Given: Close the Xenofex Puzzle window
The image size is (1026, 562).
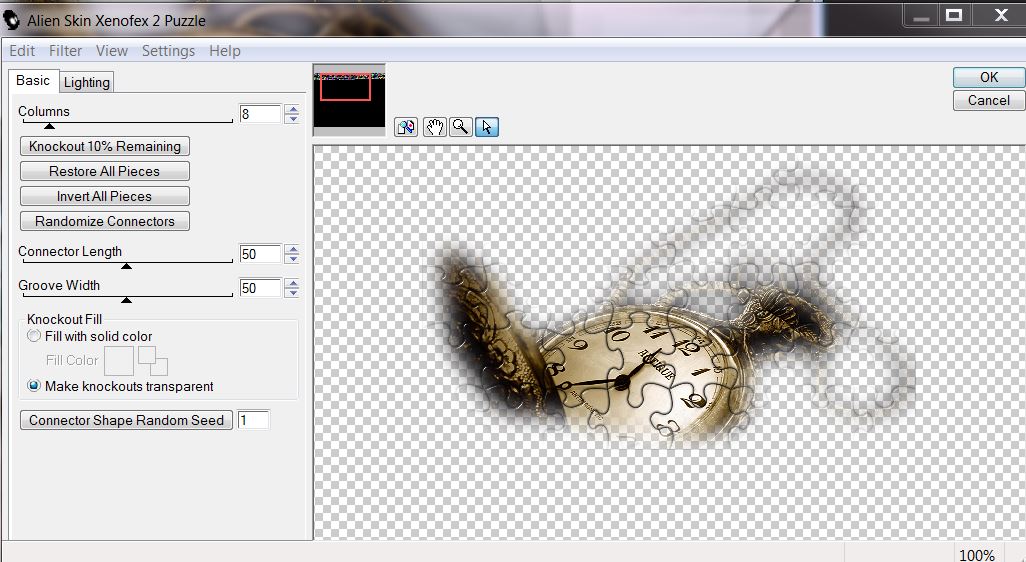Looking at the screenshot, I should point(1000,15).
